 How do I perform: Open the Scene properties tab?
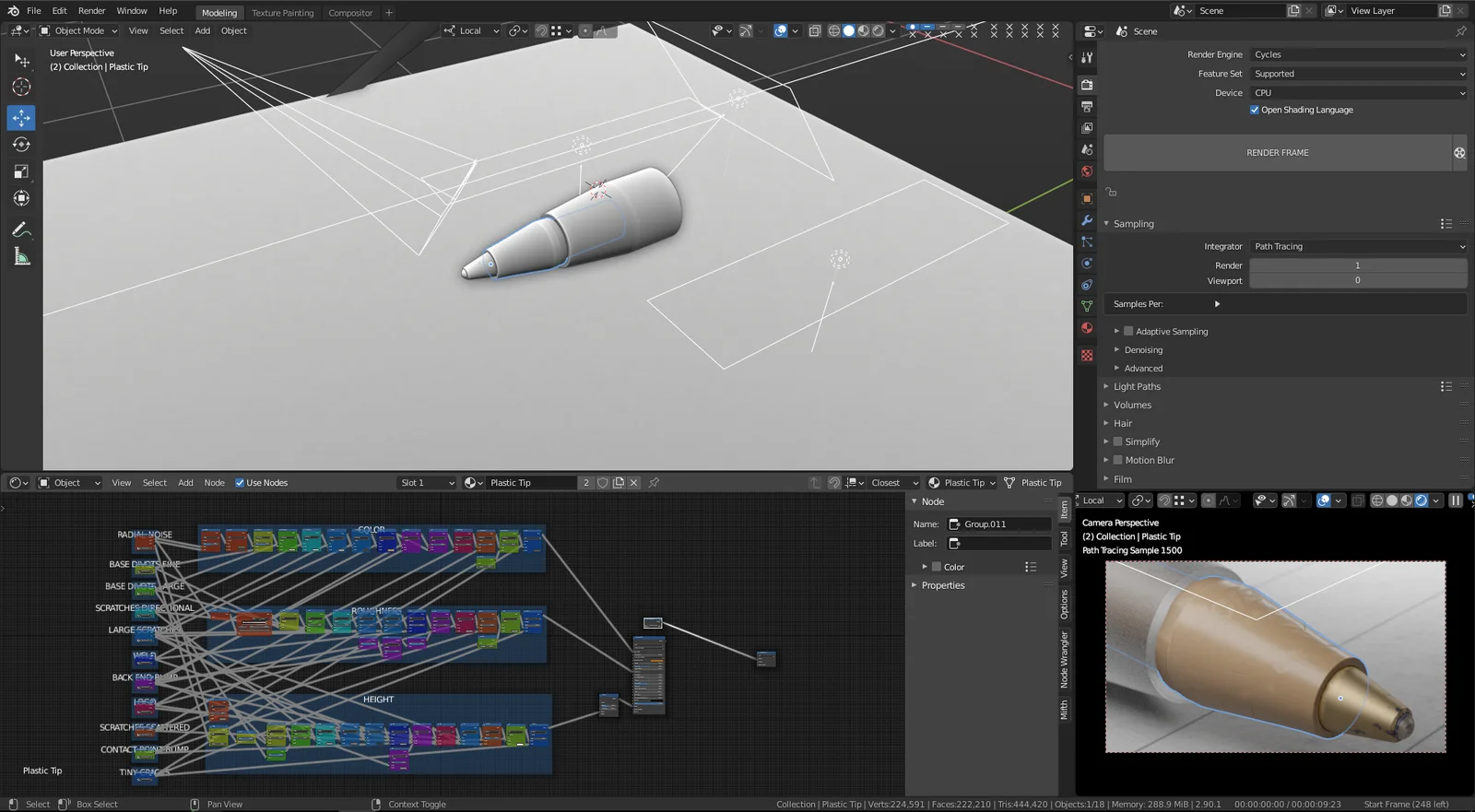1087,149
